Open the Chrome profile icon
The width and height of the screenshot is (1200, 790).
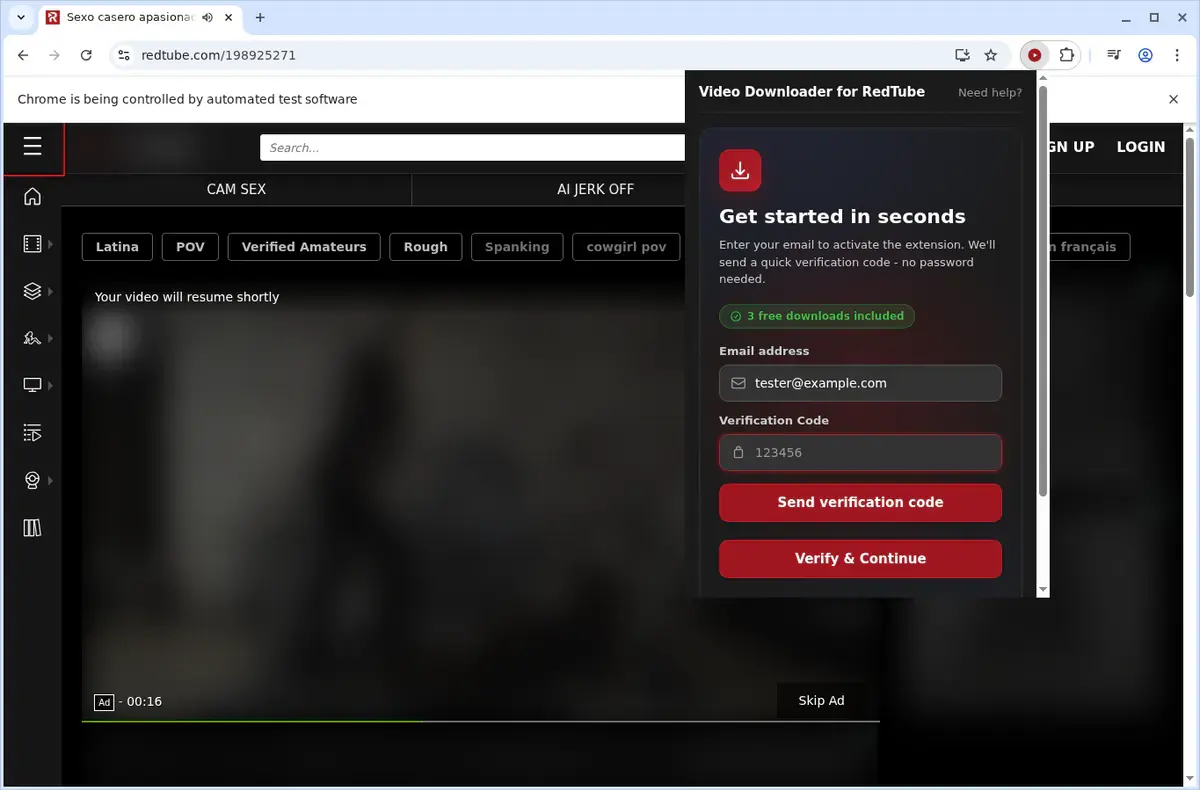(1146, 55)
